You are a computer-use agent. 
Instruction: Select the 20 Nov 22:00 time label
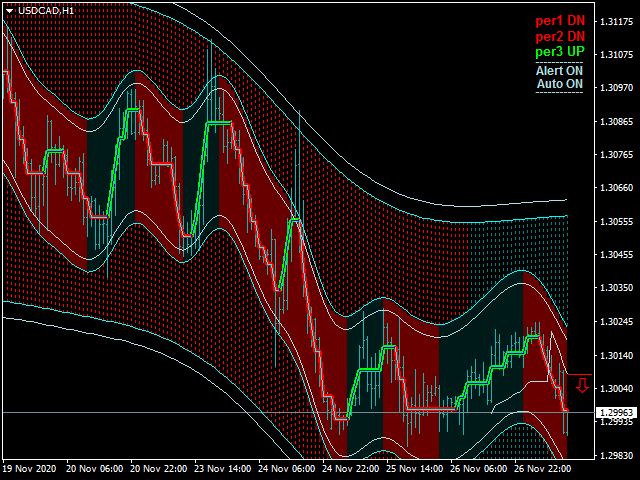pos(159,469)
